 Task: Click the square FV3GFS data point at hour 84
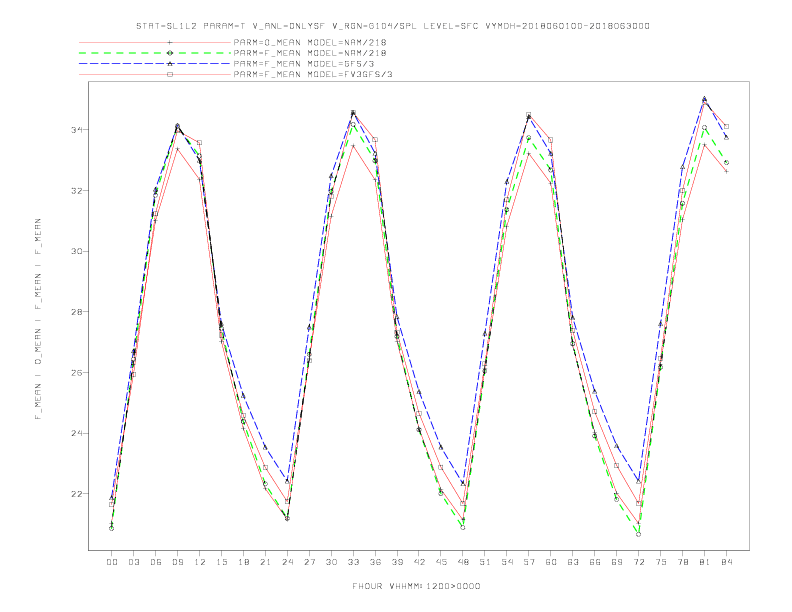pyautogui.click(x=726, y=126)
